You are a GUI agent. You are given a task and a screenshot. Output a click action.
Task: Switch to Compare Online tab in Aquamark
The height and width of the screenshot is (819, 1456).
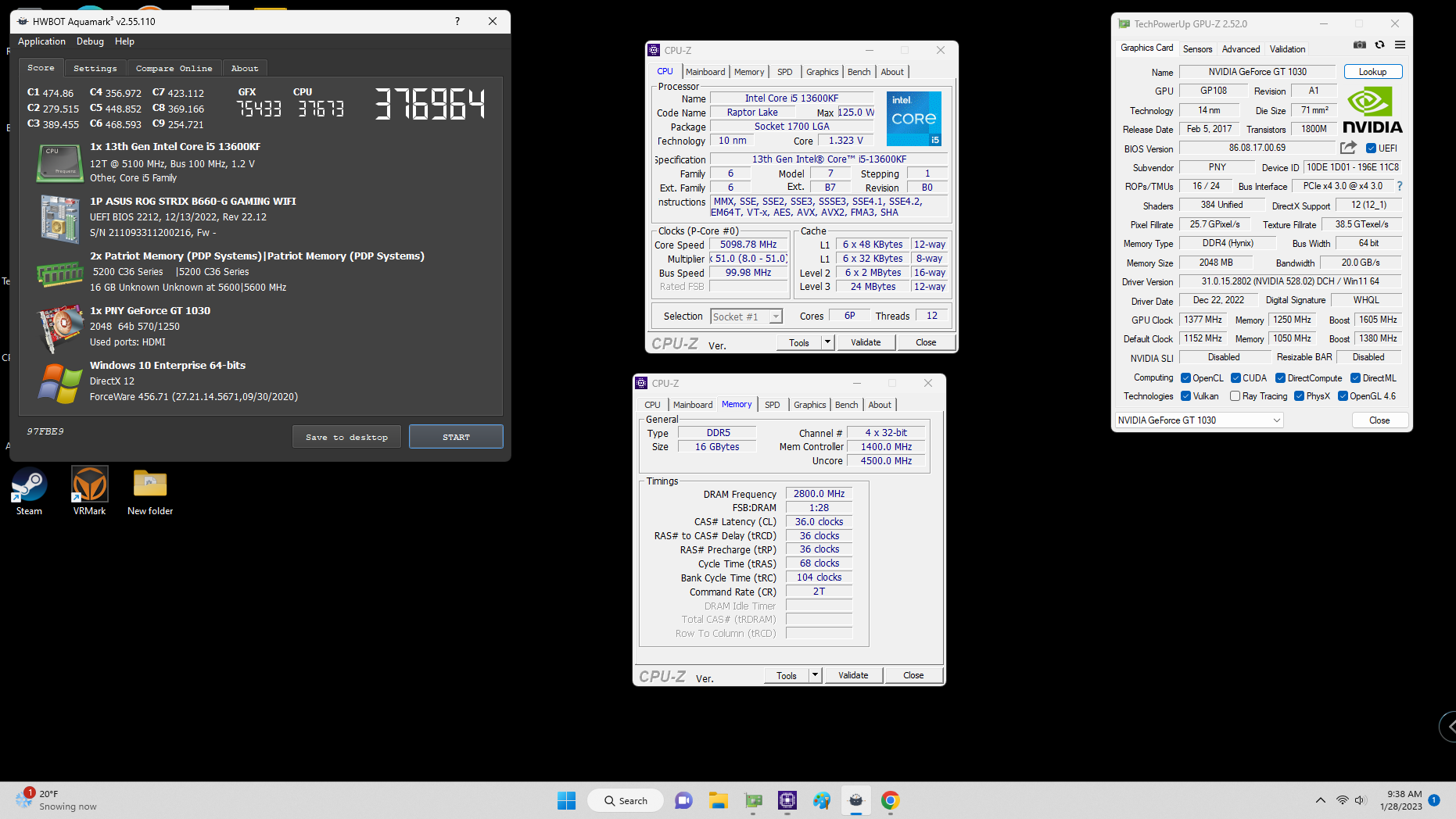[174, 69]
